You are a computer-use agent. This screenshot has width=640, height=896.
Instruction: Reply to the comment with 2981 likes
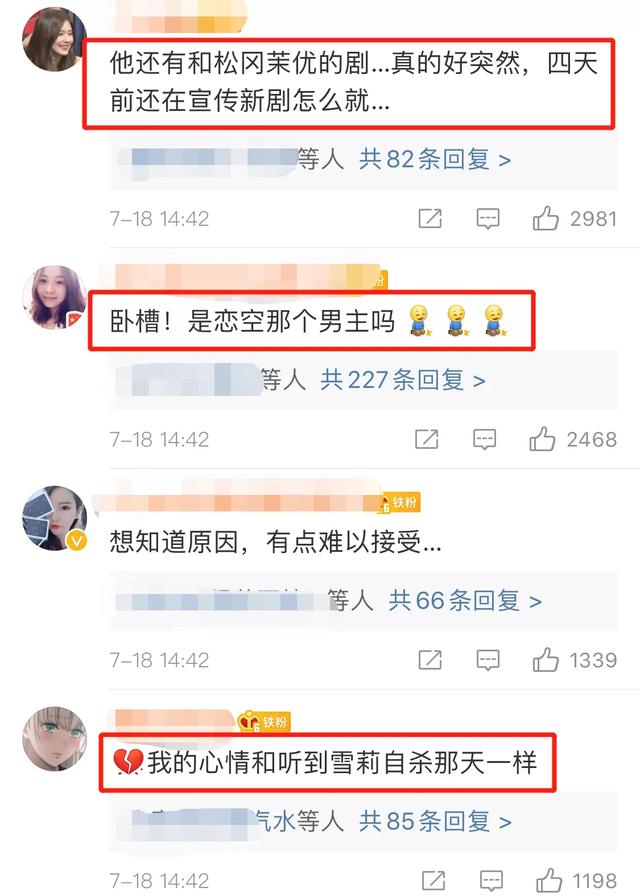[x=488, y=219]
